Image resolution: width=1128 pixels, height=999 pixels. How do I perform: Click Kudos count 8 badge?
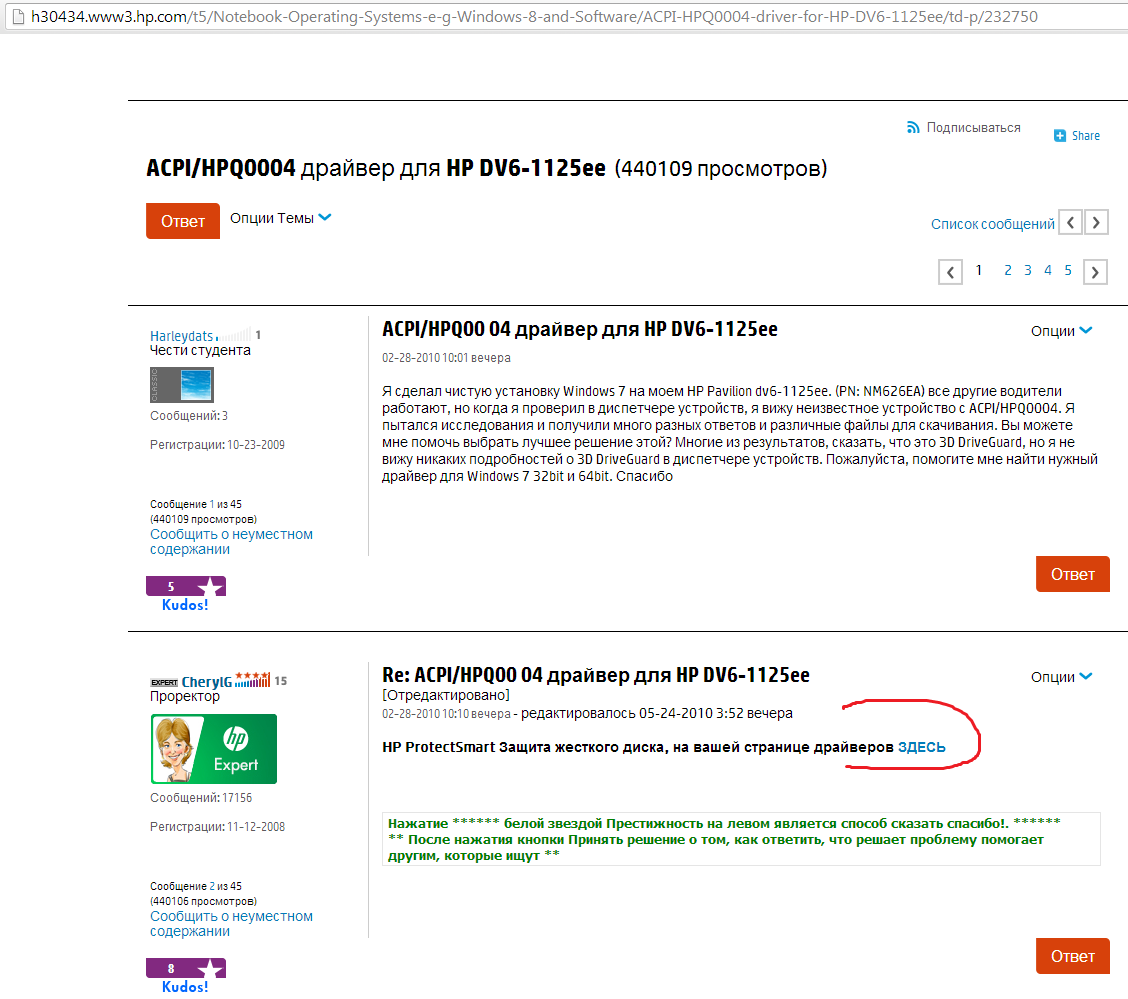pyautogui.click(x=171, y=968)
